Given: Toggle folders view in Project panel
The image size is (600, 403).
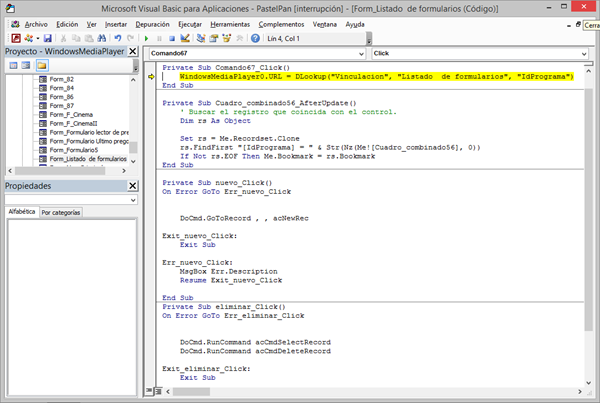Looking at the screenshot, I should pyautogui.click(x=42, y=65).
